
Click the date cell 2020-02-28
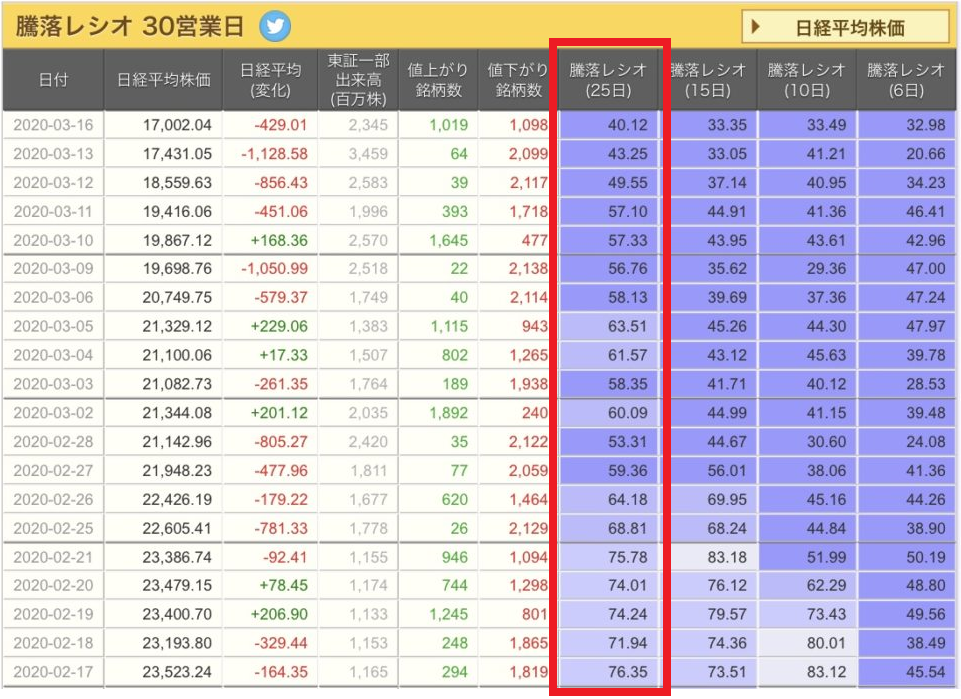click(x=53, y=442)
